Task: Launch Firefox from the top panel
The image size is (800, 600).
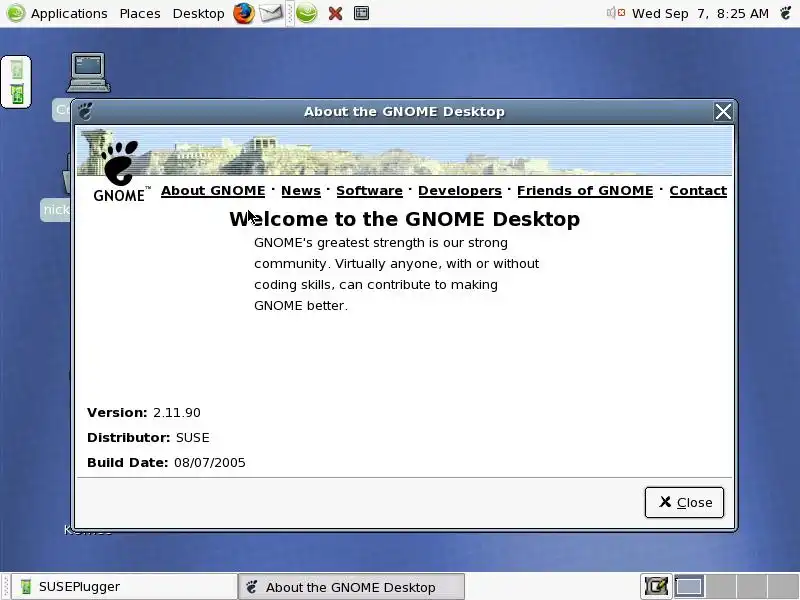Action: [x=244, y=13]
